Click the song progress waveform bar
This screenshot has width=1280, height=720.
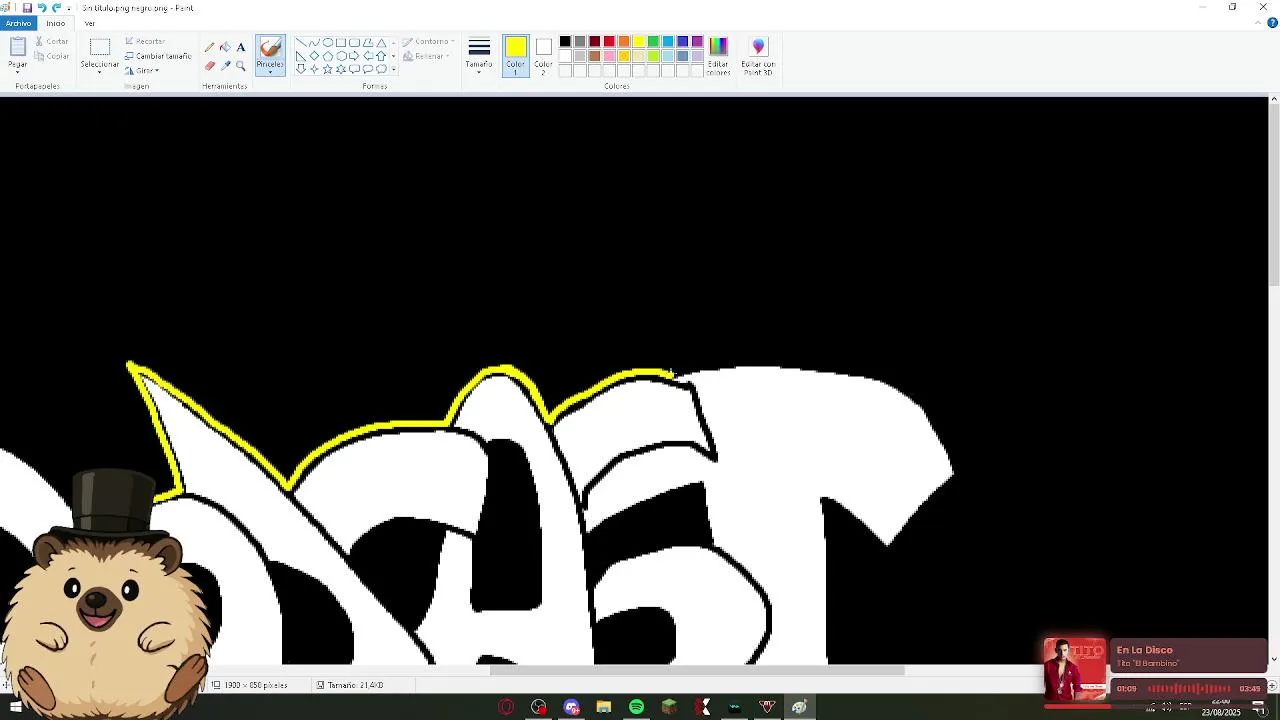pyautogui.click(x=1189, y=688)
